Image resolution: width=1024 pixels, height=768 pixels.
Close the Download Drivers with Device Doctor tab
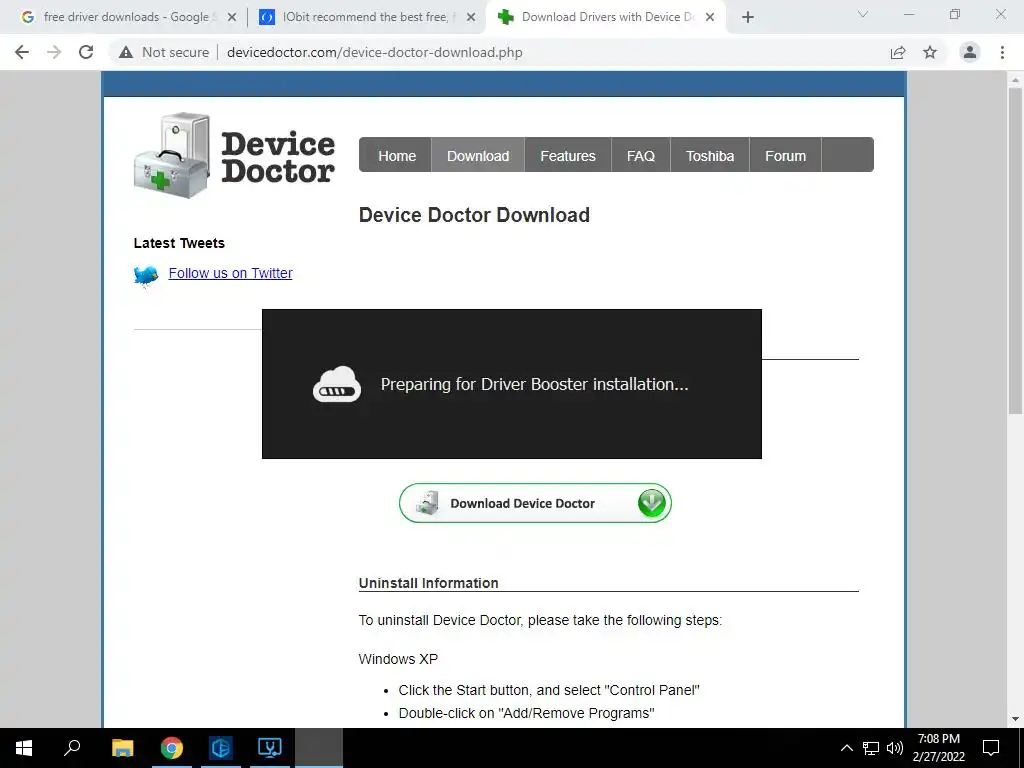pyautogui.click(x=710, y=17)
